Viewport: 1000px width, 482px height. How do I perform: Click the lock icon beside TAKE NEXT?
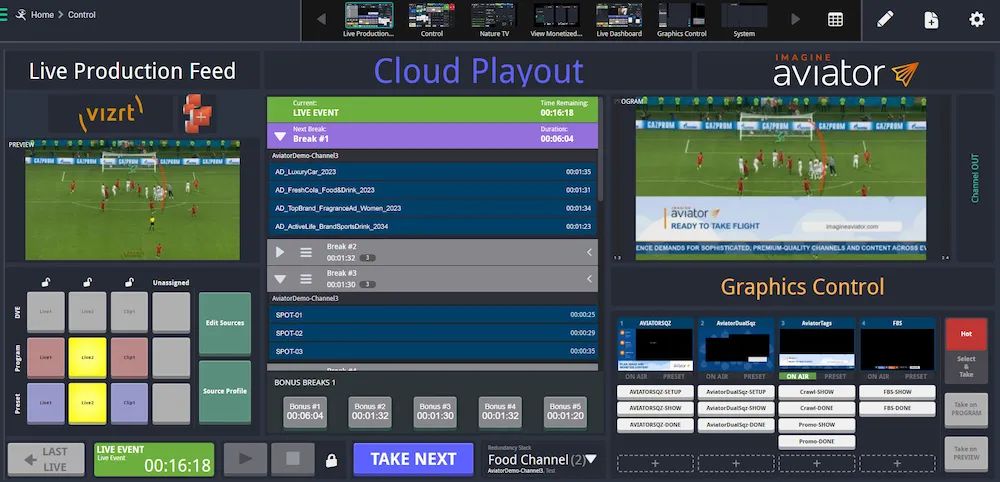pyautogui.click(x=331, y=460)
